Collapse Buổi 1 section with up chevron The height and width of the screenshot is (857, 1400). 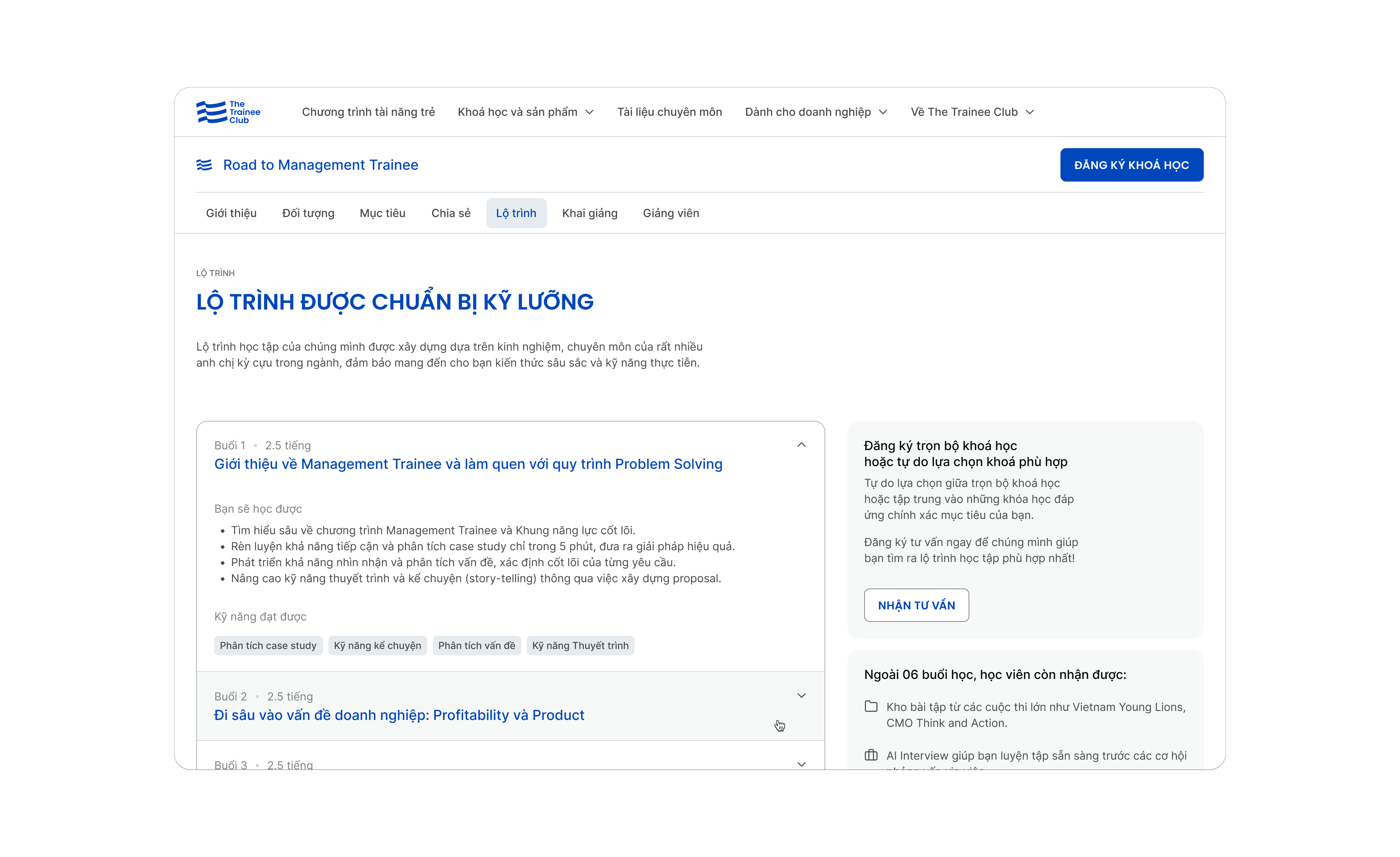pyautogui.click(x=801, y=445)
